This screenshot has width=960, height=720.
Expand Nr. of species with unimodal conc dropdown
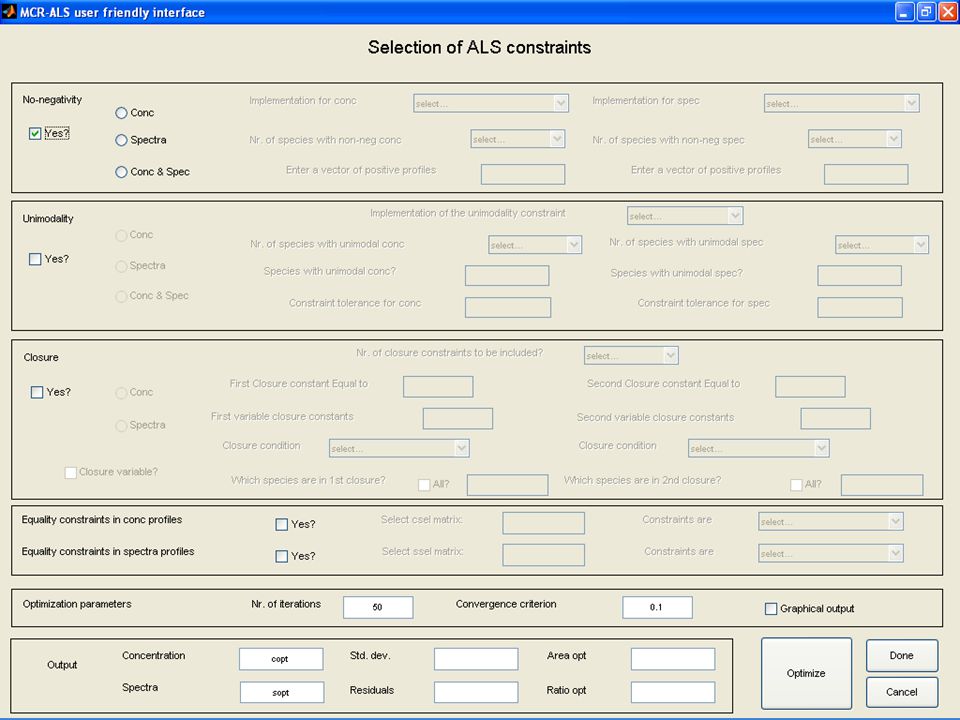pos(535,245)
